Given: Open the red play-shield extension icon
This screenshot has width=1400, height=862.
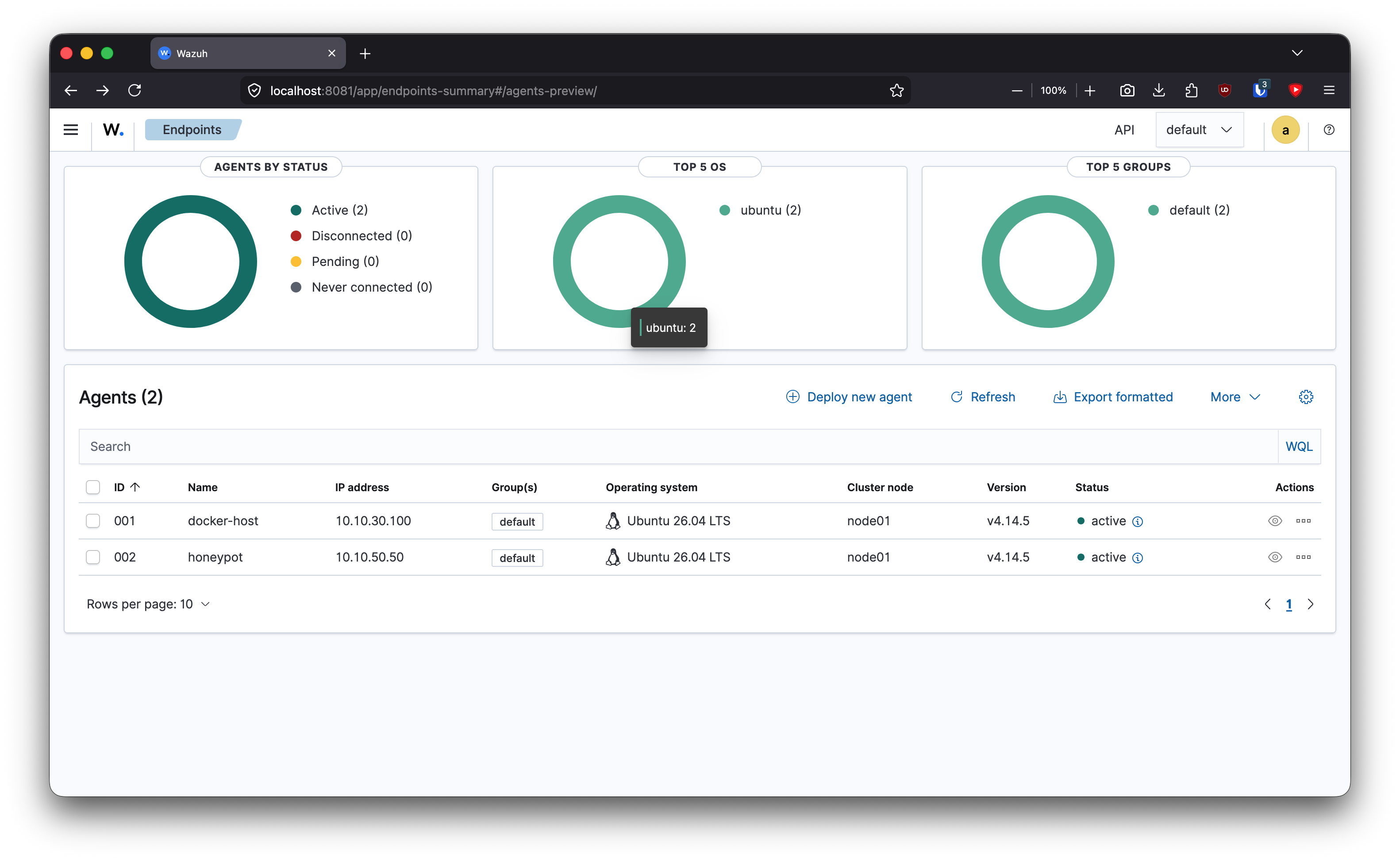Looking at the screenshot, I should 1295,90.
